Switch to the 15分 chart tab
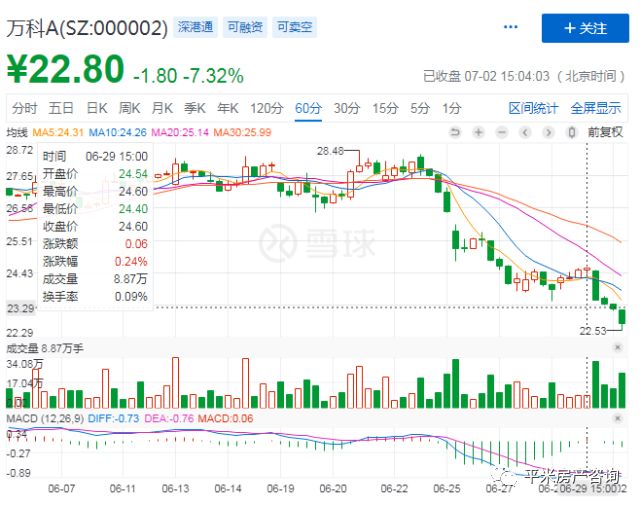640x505 pixels. coord(385,109)
